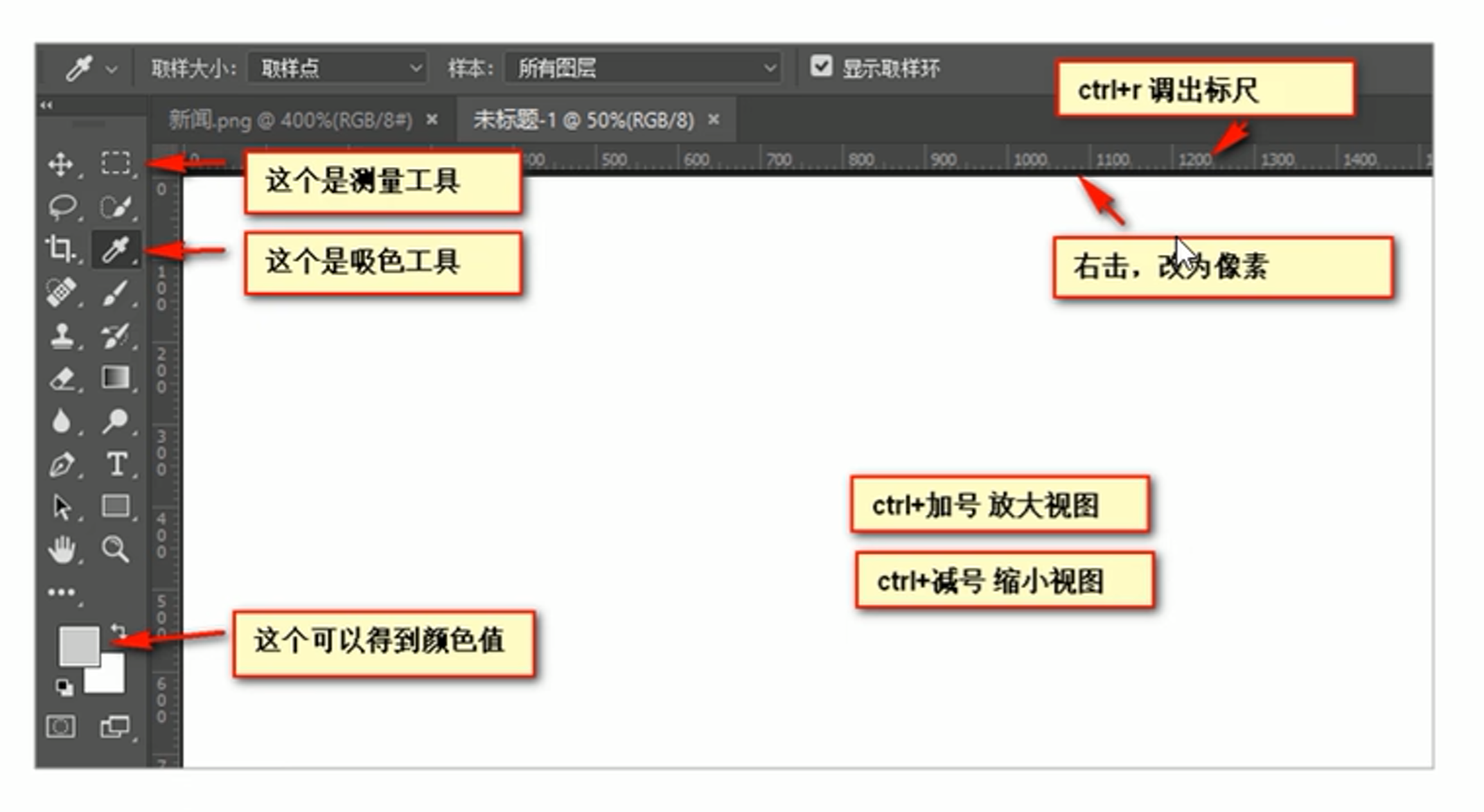Select the Horizontal Type tool
Image resolution: width=1484 pixels, height=812 pixels.
coord(116,464)
